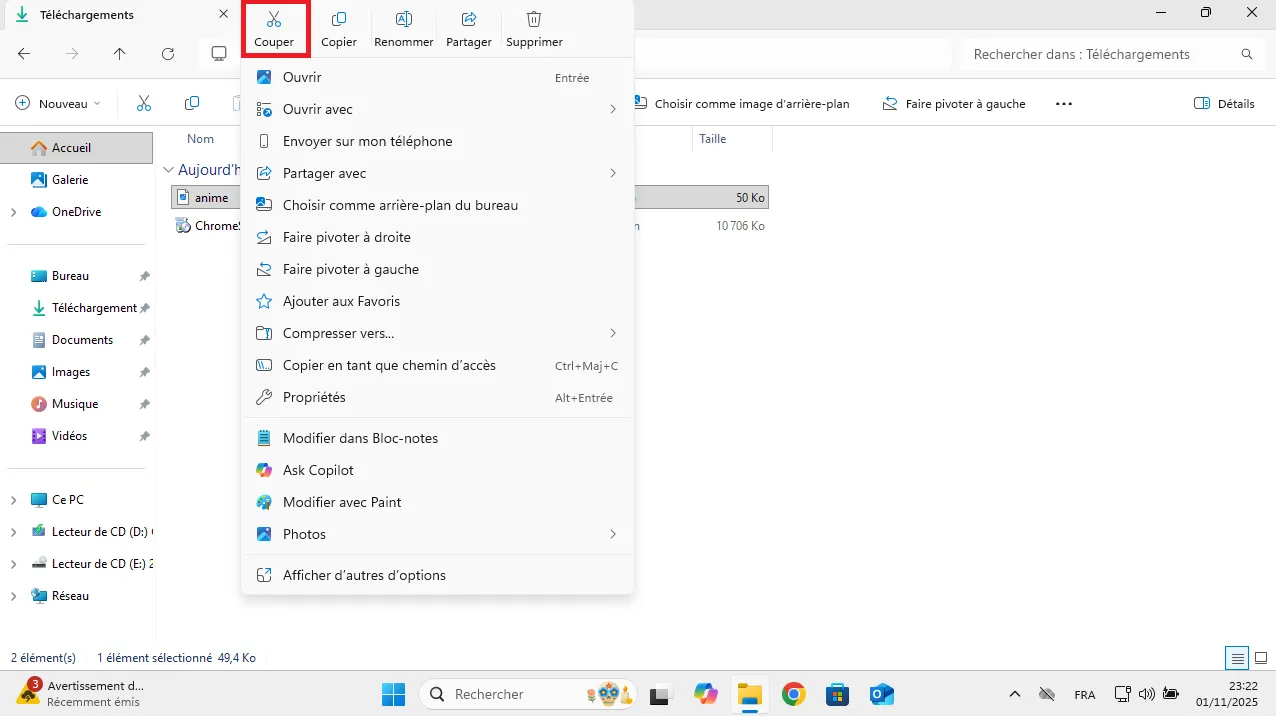This screenshot has width=1276, height=716.
Task: Click Choisir comme image d'arrière-plan
Action: [751, 103]
